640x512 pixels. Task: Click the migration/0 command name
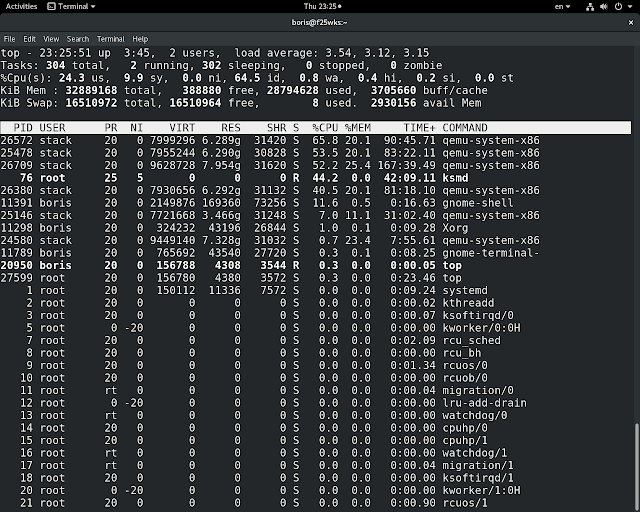pyautogui.click(x=478, y=391)
